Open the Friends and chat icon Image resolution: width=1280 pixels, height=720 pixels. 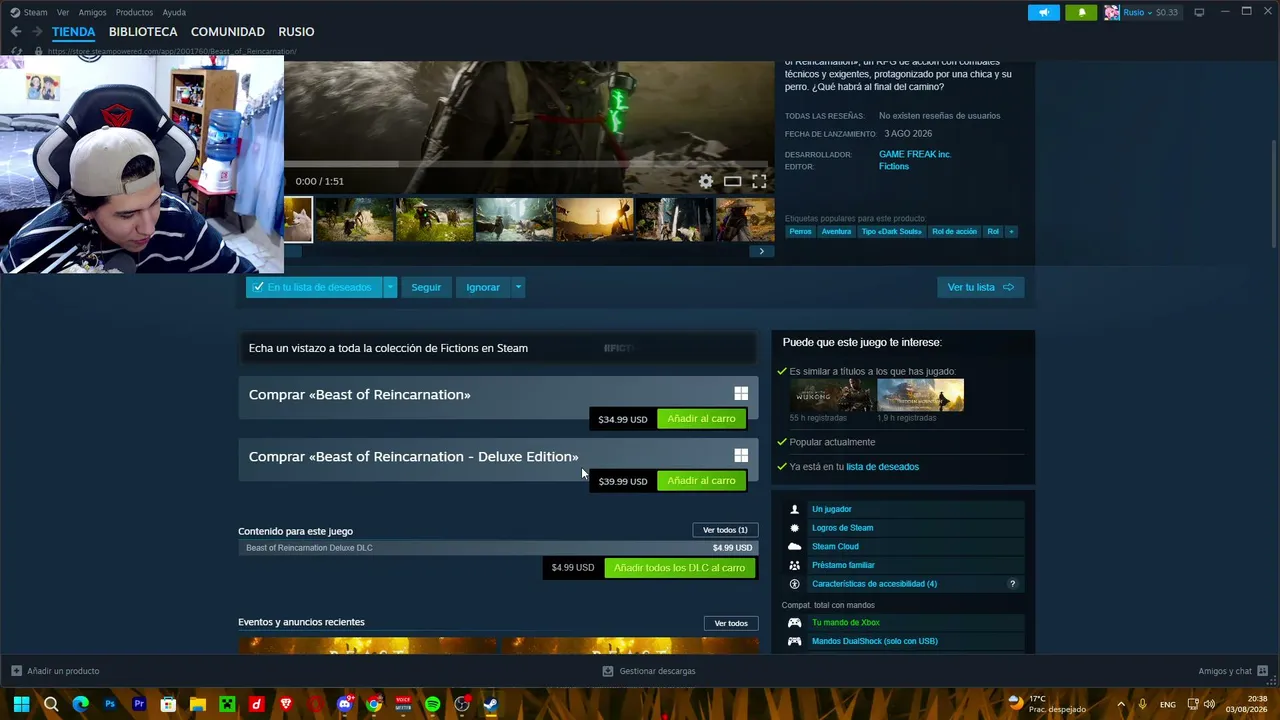click(1263, 671)
